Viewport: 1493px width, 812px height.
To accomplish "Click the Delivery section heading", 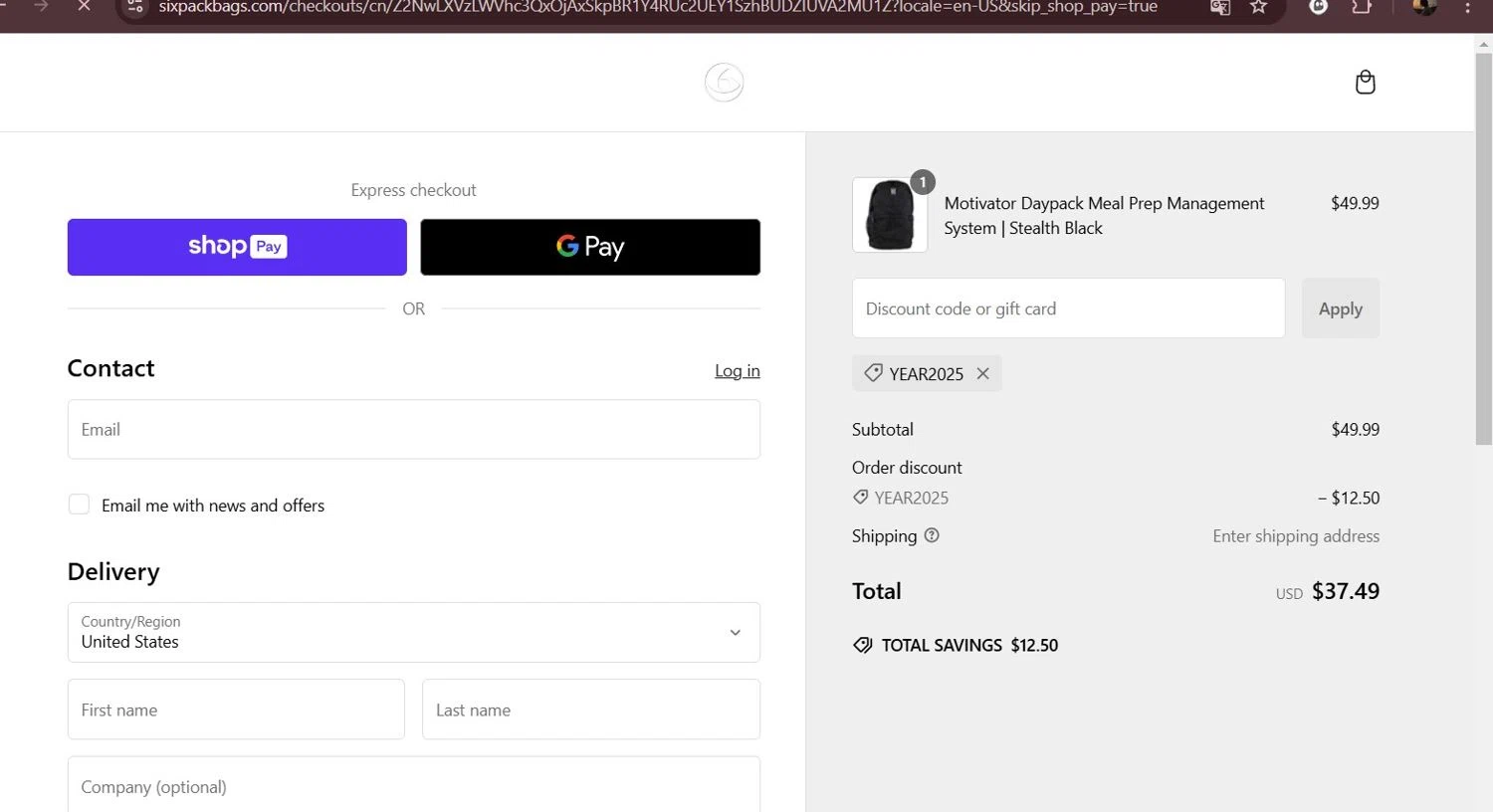I will tap(113, 571).
